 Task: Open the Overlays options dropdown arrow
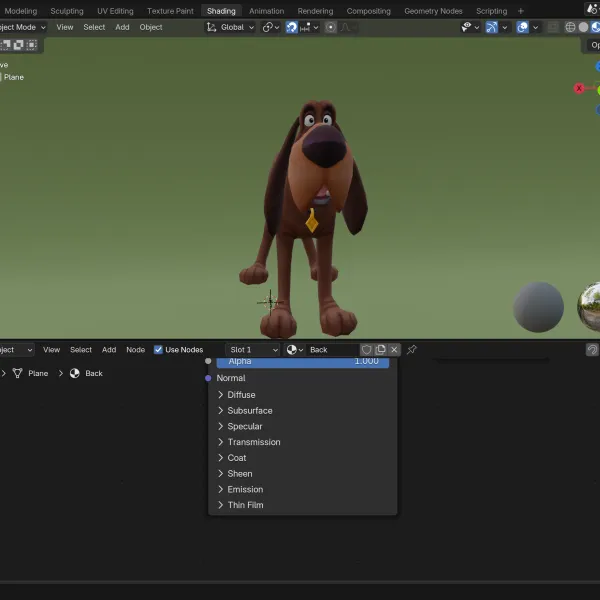[535, 27]
